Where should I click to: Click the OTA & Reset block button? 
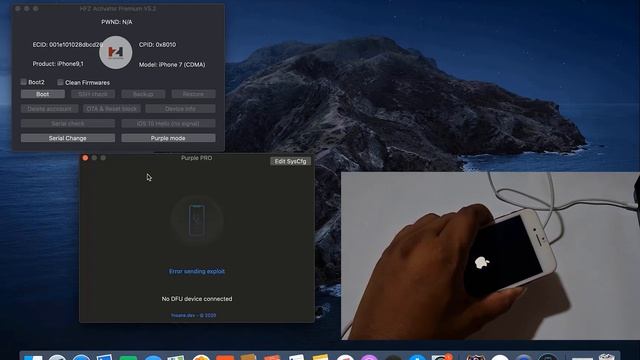click(112, 109)
